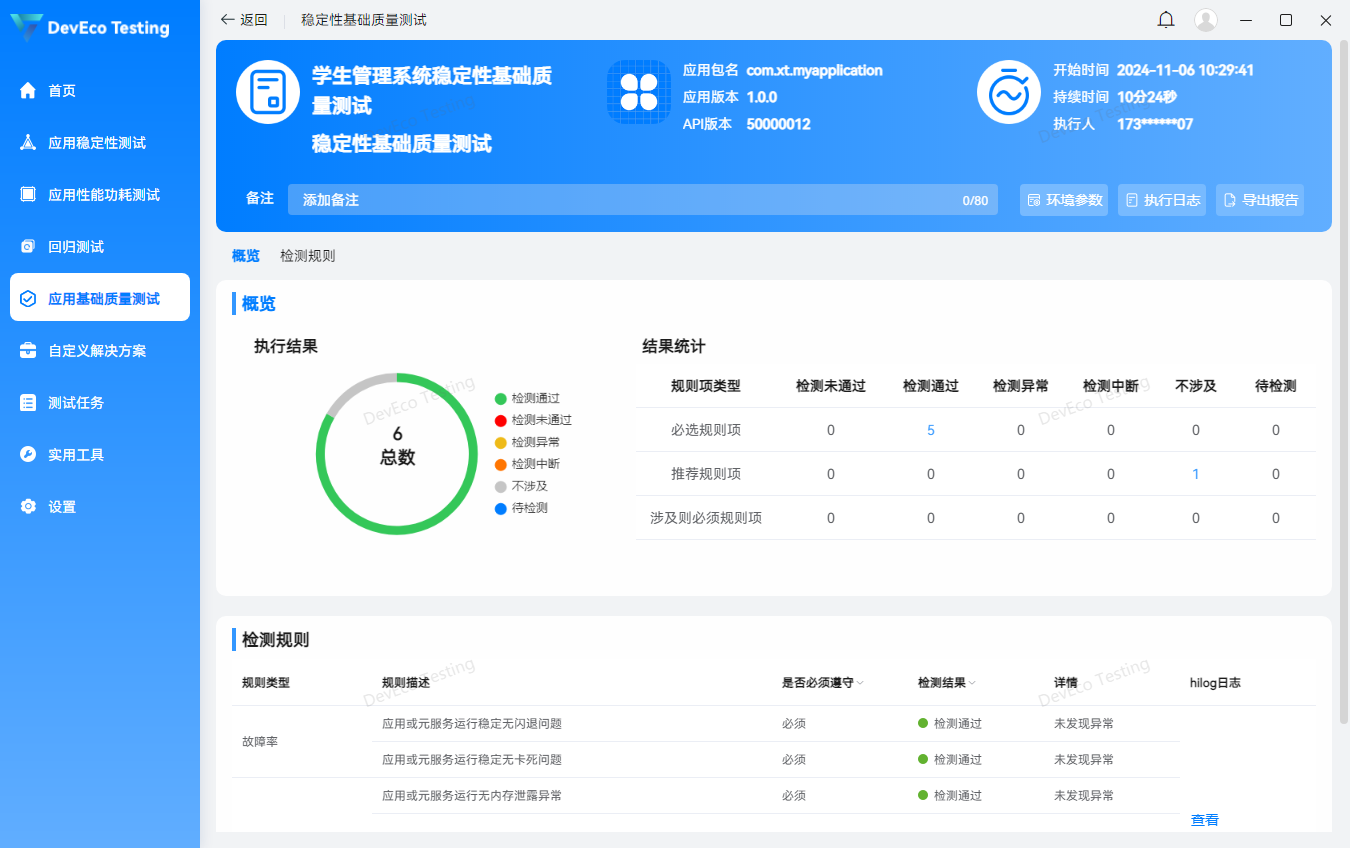The image size is (1350, 848).
Task: Click the DevEco Testing logo
Action: pyautogui.click(x=91, y=28)
